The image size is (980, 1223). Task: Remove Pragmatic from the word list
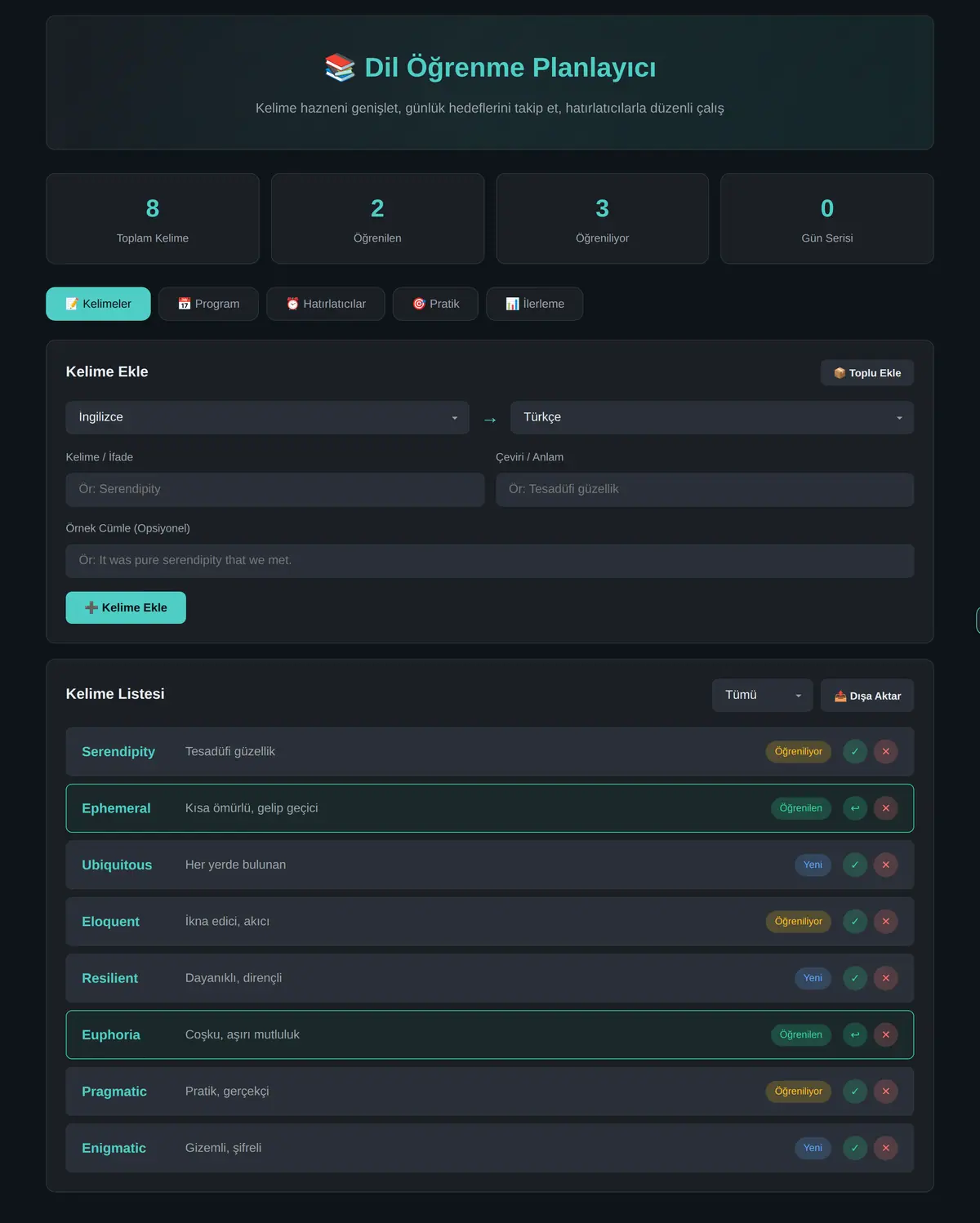point(886,1092)
